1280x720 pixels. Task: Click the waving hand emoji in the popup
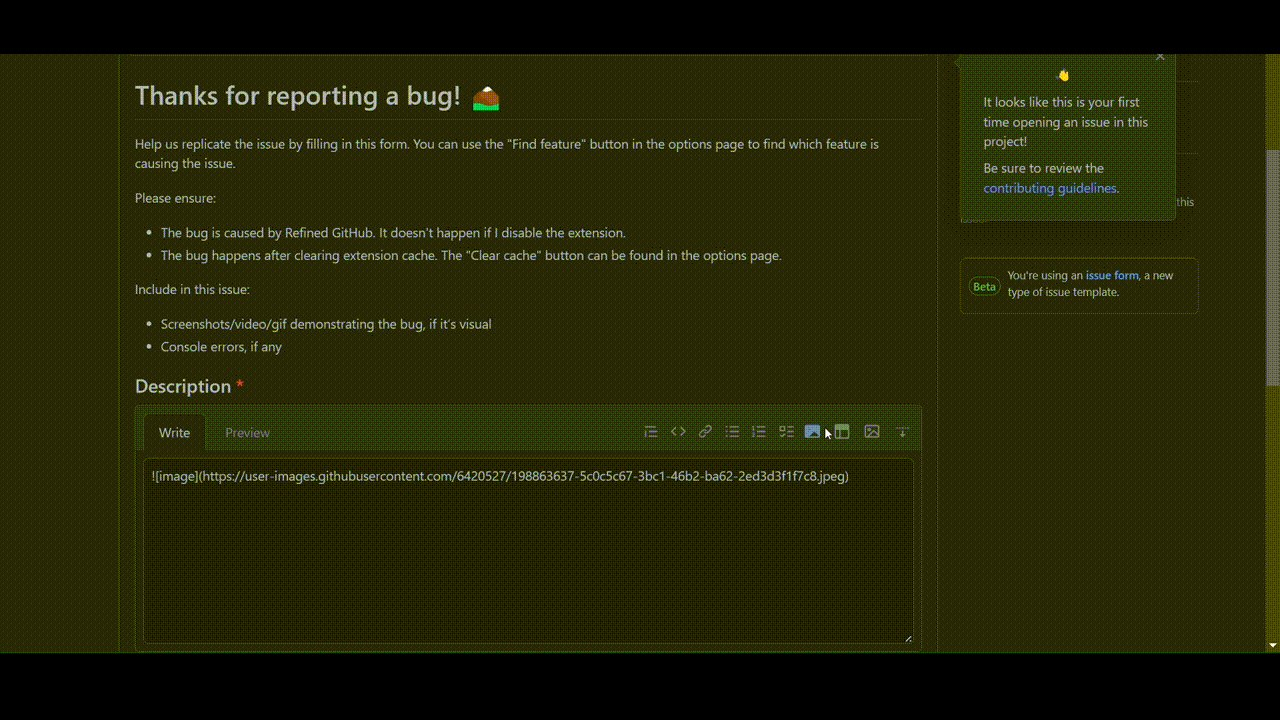coord(1063,74)
